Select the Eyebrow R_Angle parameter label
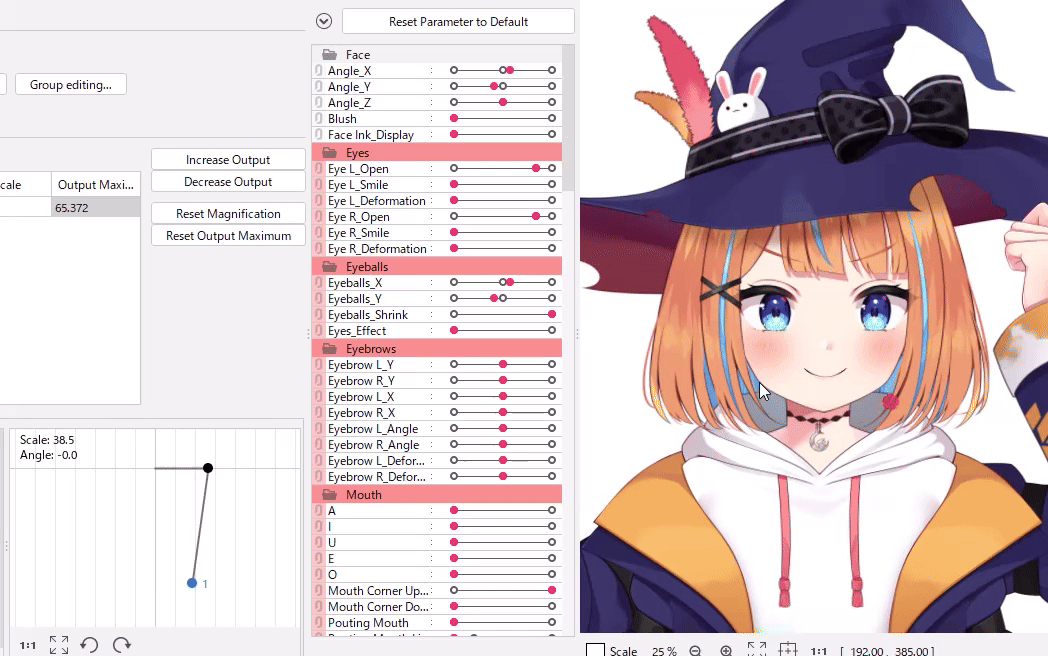The height and width of the screenshot is (656, 1048). [x=374, y=445]
